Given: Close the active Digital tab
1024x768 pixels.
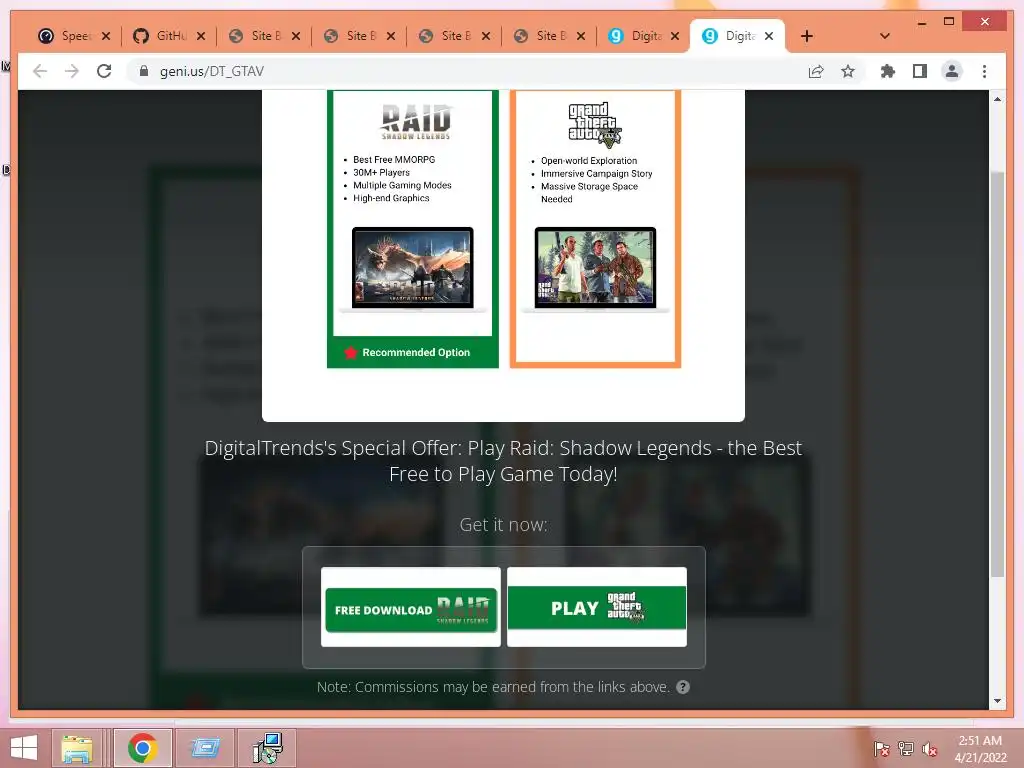Looking at the screenshot, I should 769,36.
